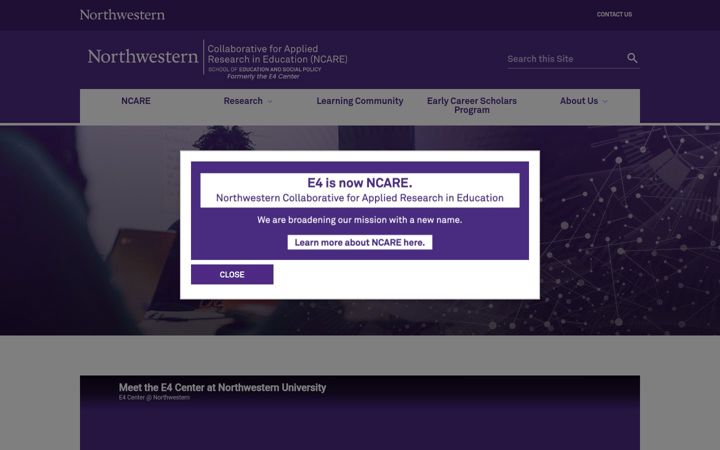Open the NCARE nav item

pyautogui.click(x=136, y=101)
